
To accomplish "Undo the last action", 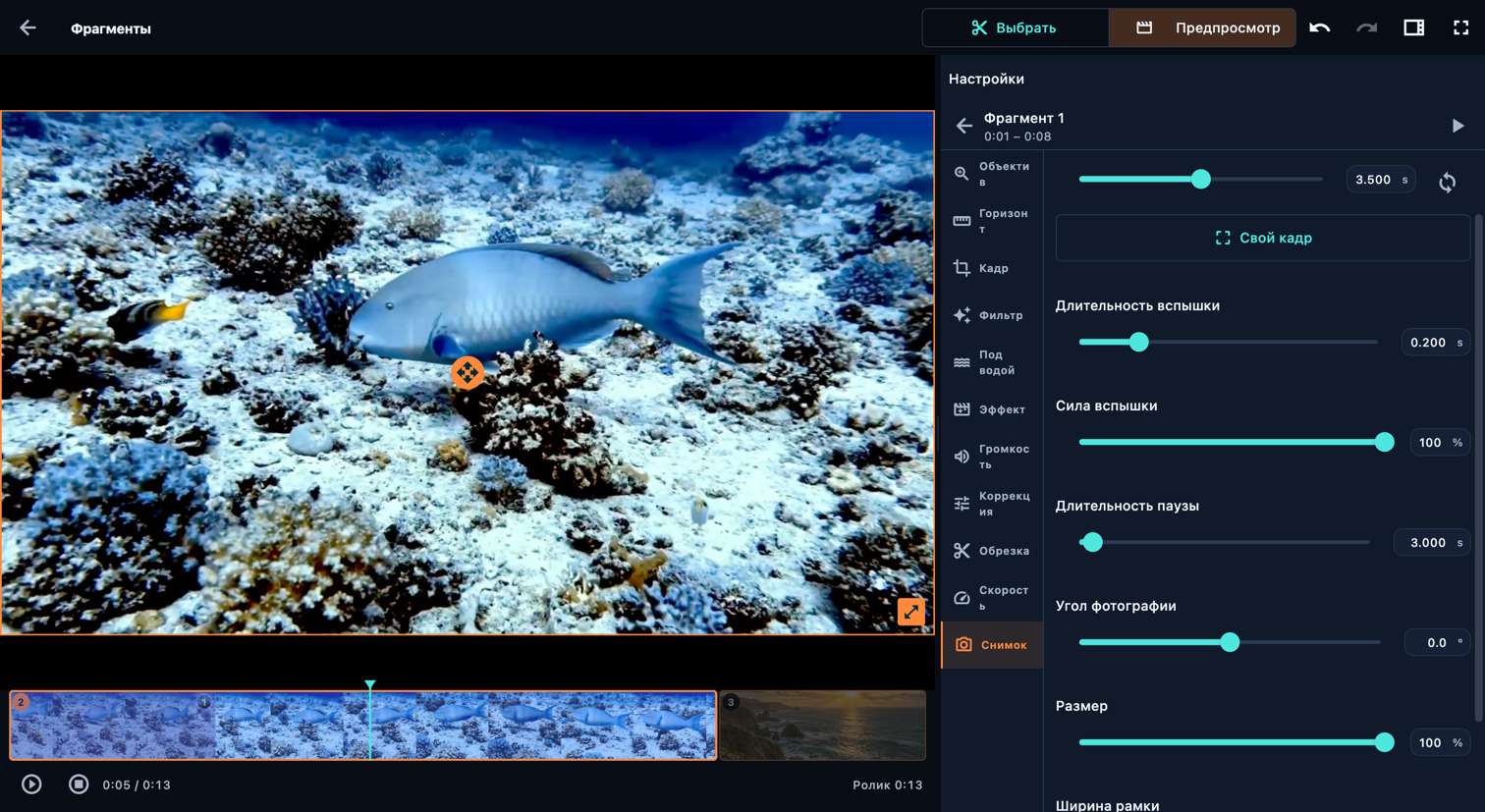I will point(1319,27).
